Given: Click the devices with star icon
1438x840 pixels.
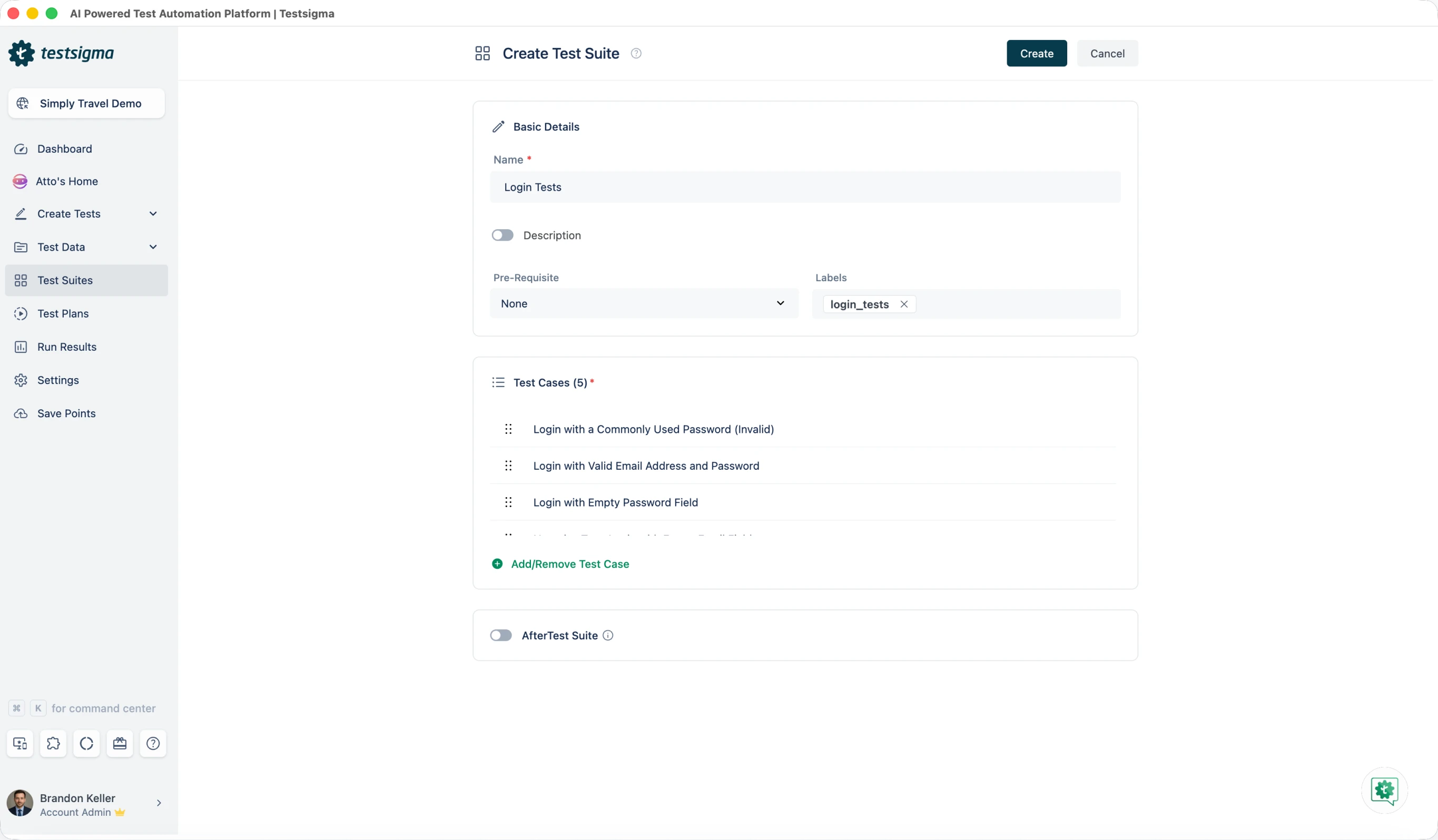Looking at the screenshot, I should click(x=20, y=744).
